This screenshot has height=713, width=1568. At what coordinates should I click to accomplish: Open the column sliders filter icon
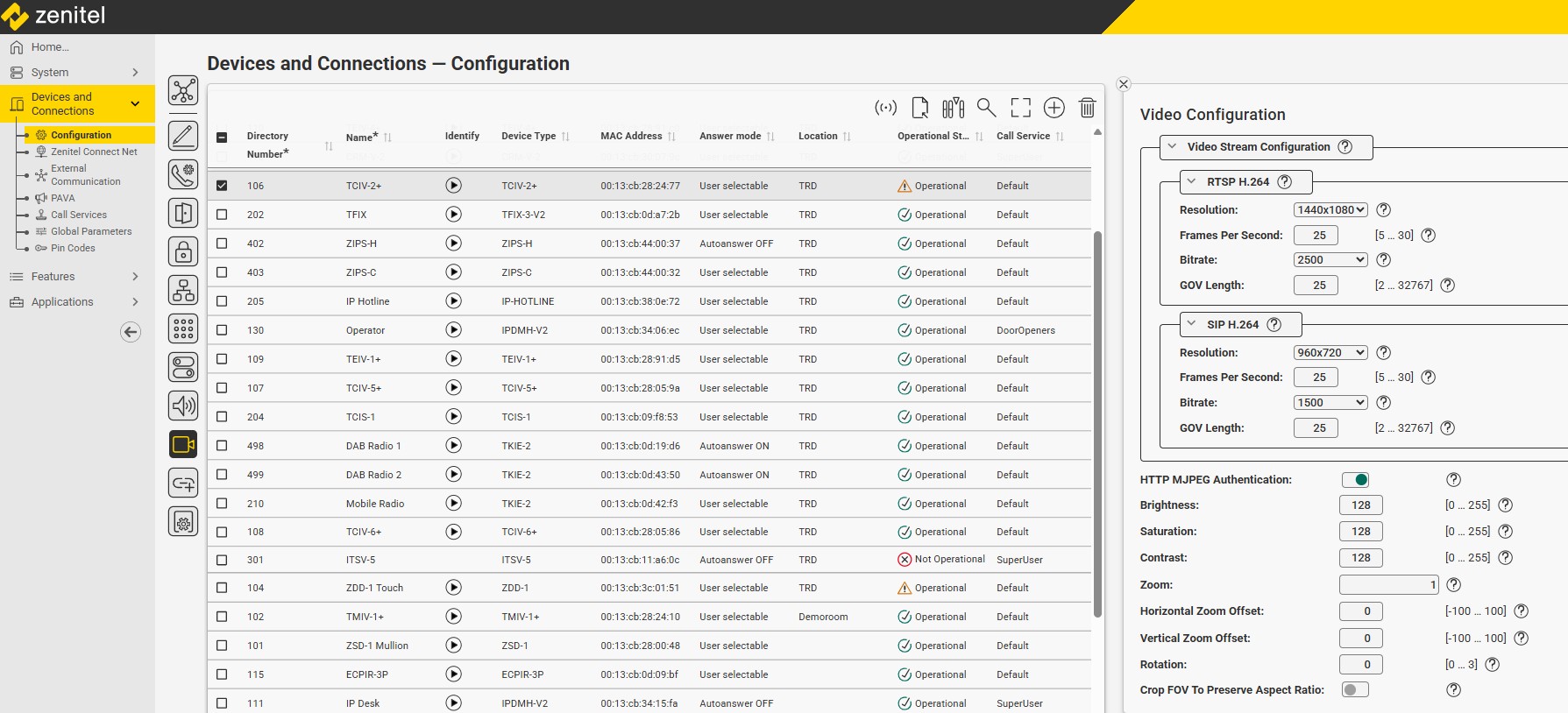(953, 108)
